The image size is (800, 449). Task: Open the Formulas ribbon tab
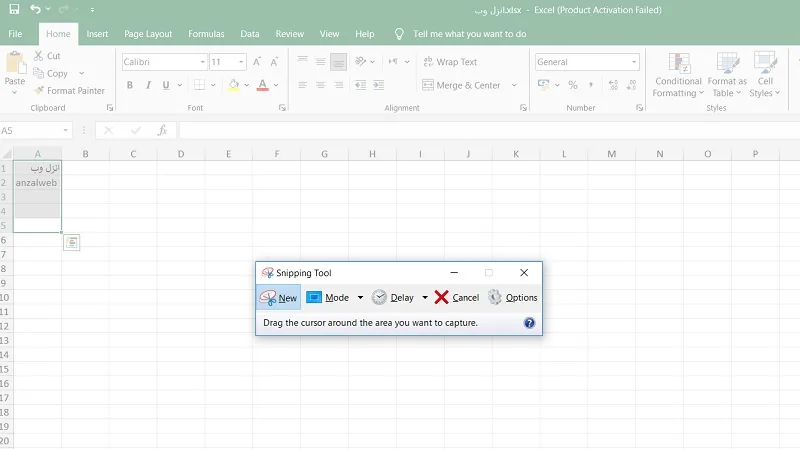(x=206, y=34)
